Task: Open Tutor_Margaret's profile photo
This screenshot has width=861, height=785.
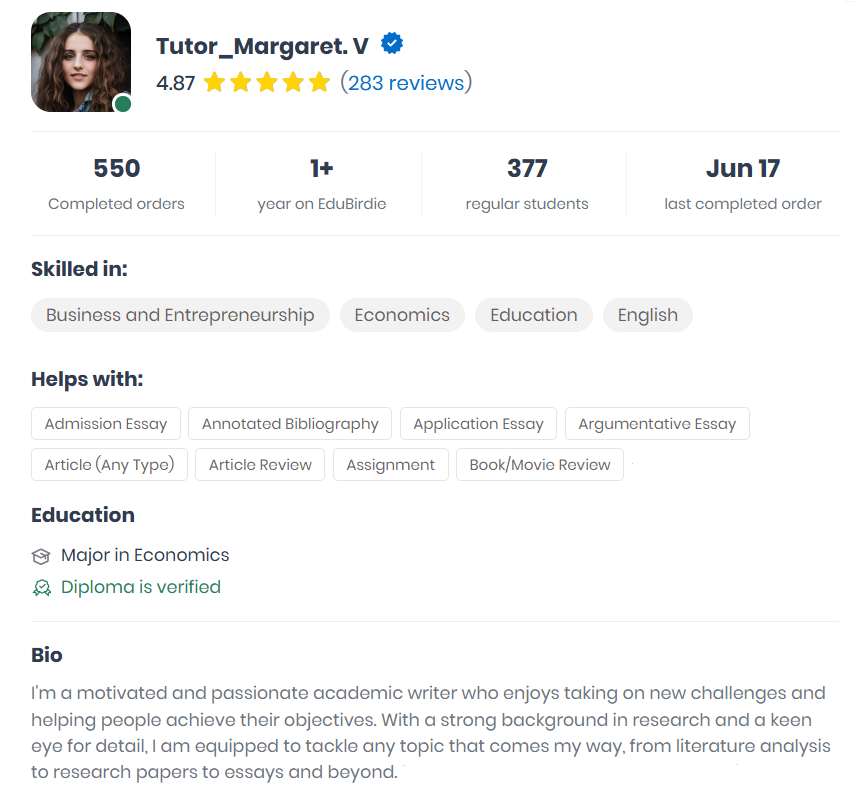Action: 81,62
